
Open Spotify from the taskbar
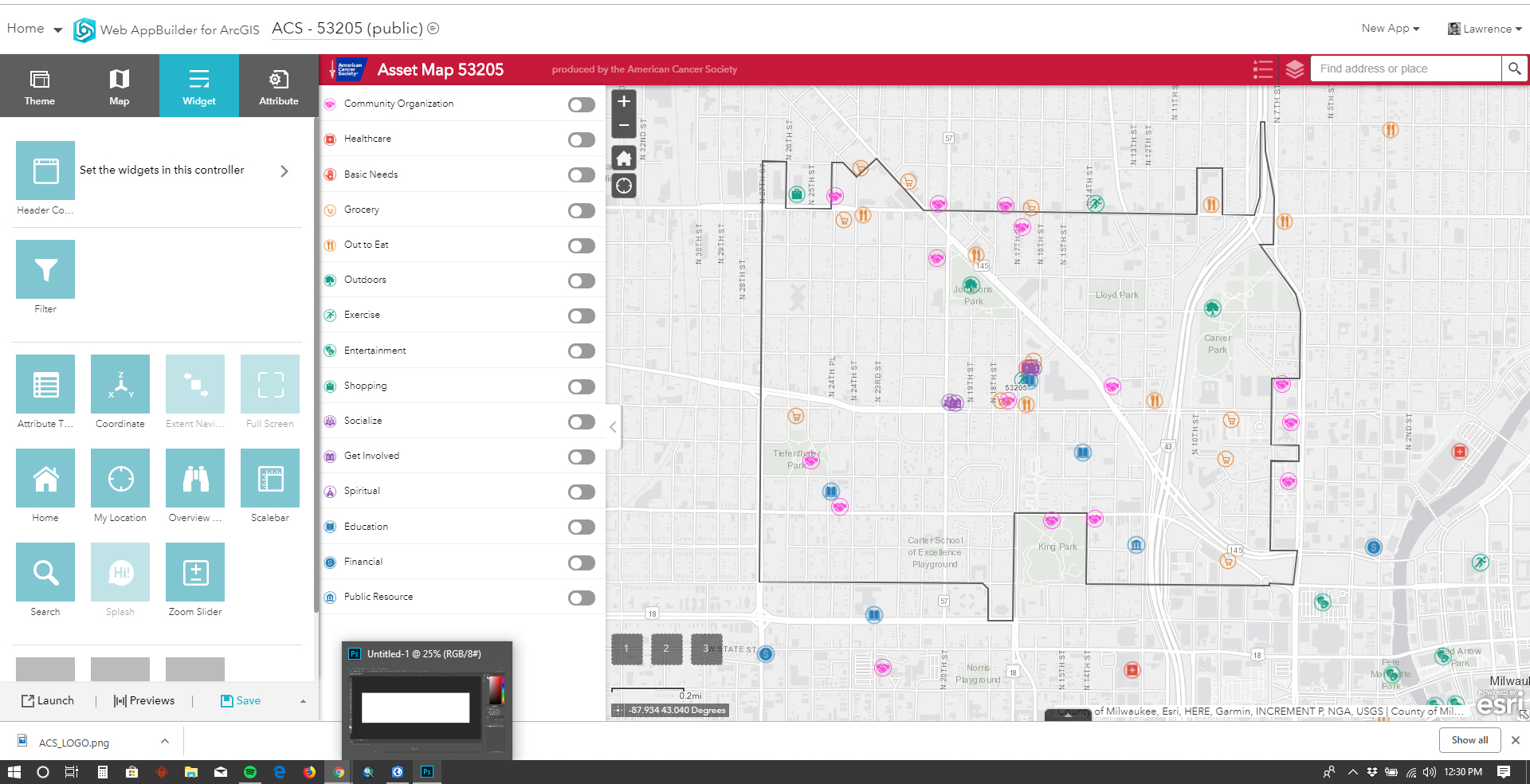click(250, 772)
